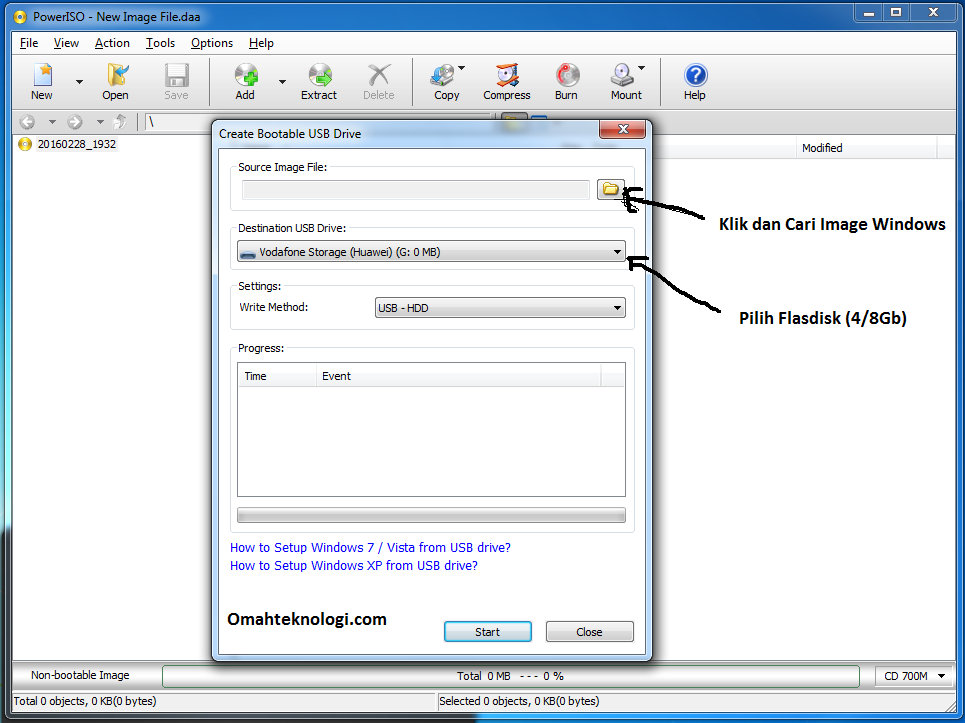
Task: Click the Modified column header
Action: pos(867,148)
